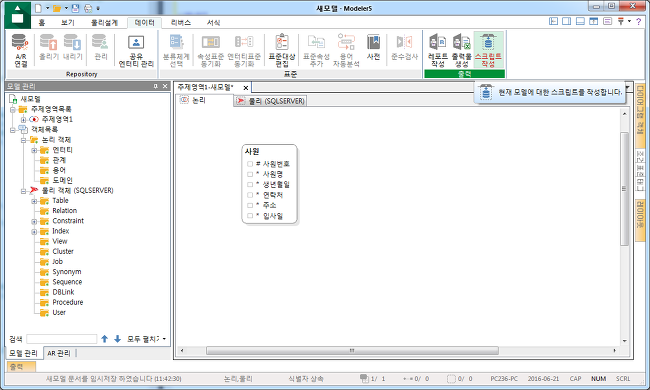
Task: Expand the Constraint folder node
Action: pos(34,221)
